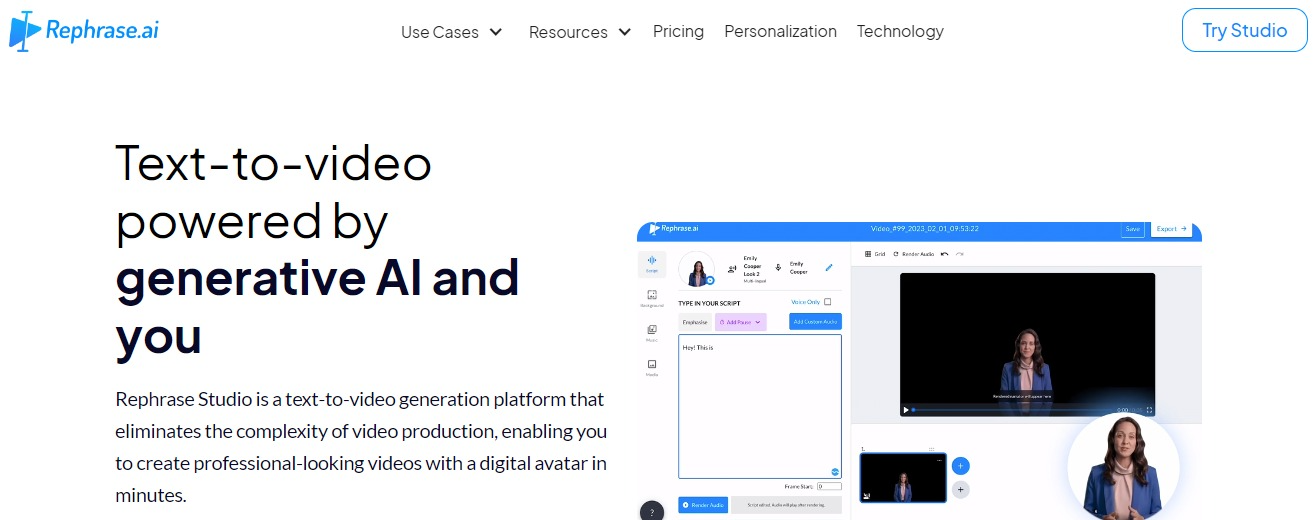Click the blue add scene plus button
The height and width of the screenshot is (520, 1315).
coord(960,466)
